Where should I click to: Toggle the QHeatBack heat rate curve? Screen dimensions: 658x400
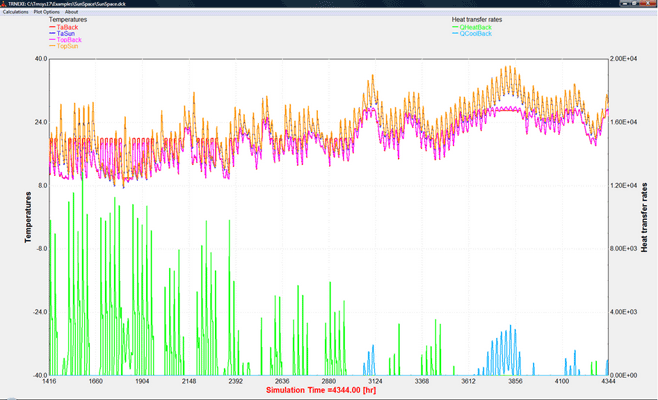(476, 27)
